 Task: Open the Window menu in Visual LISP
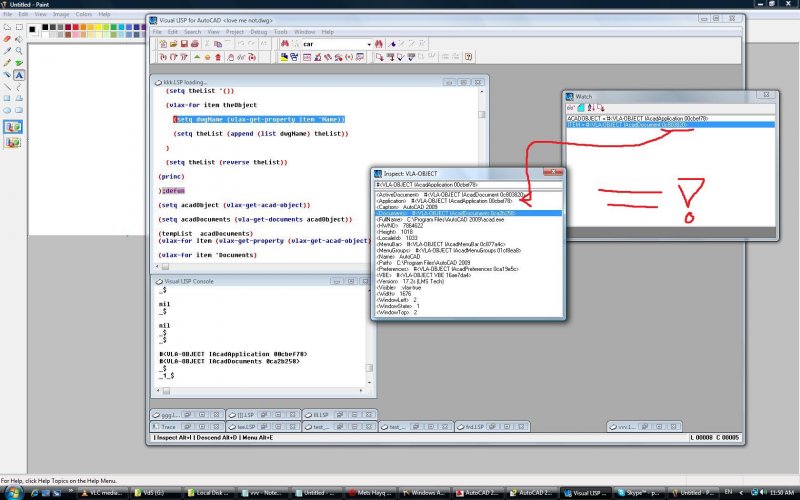pyautogui.click(x=305, y=32)
